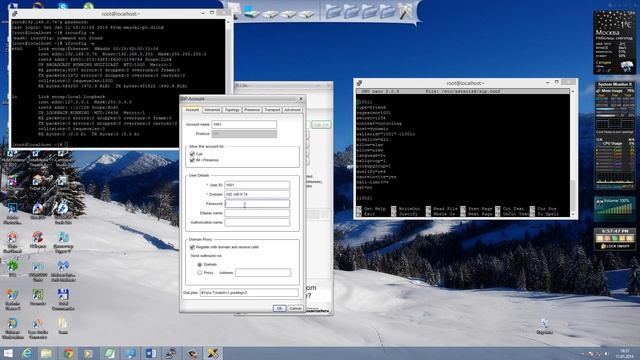Open Microsoft Word from the taskbar
Screen dimensions: 640x360
[151, 353]
